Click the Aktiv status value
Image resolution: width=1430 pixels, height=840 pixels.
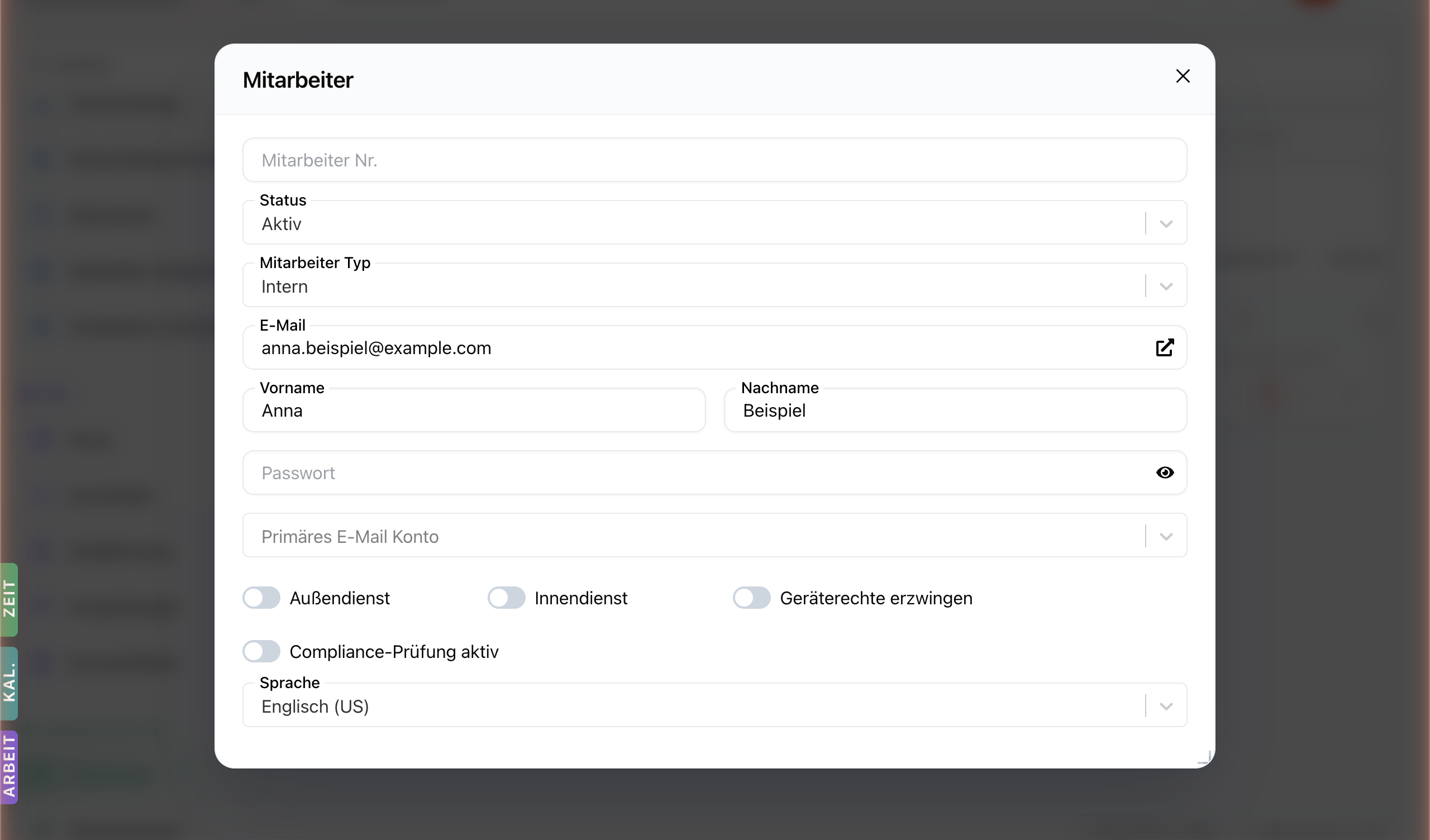pyautogui.click(x=282, y=224)
